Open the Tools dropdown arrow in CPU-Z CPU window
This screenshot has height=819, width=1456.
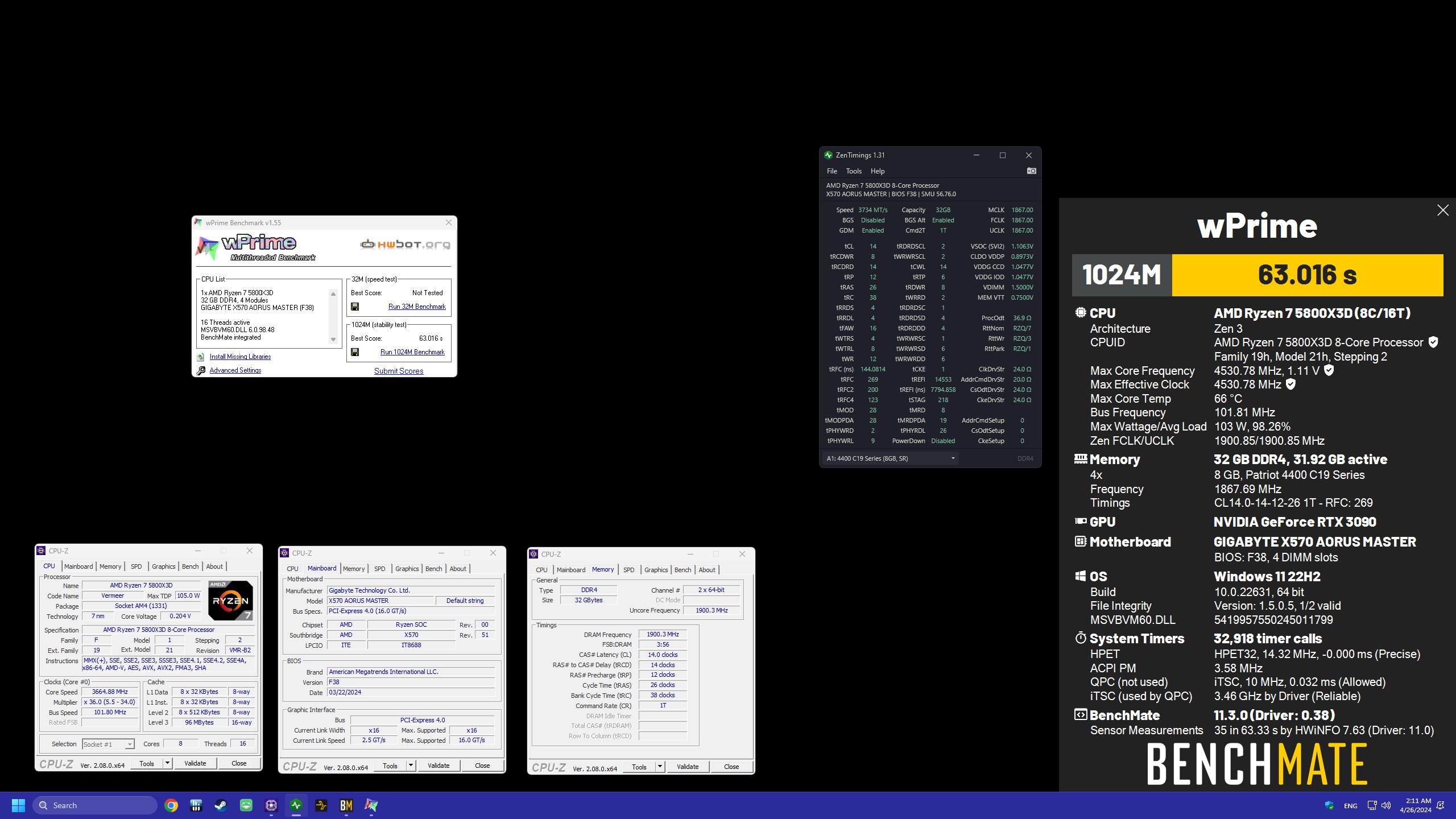tap(167, 763)
